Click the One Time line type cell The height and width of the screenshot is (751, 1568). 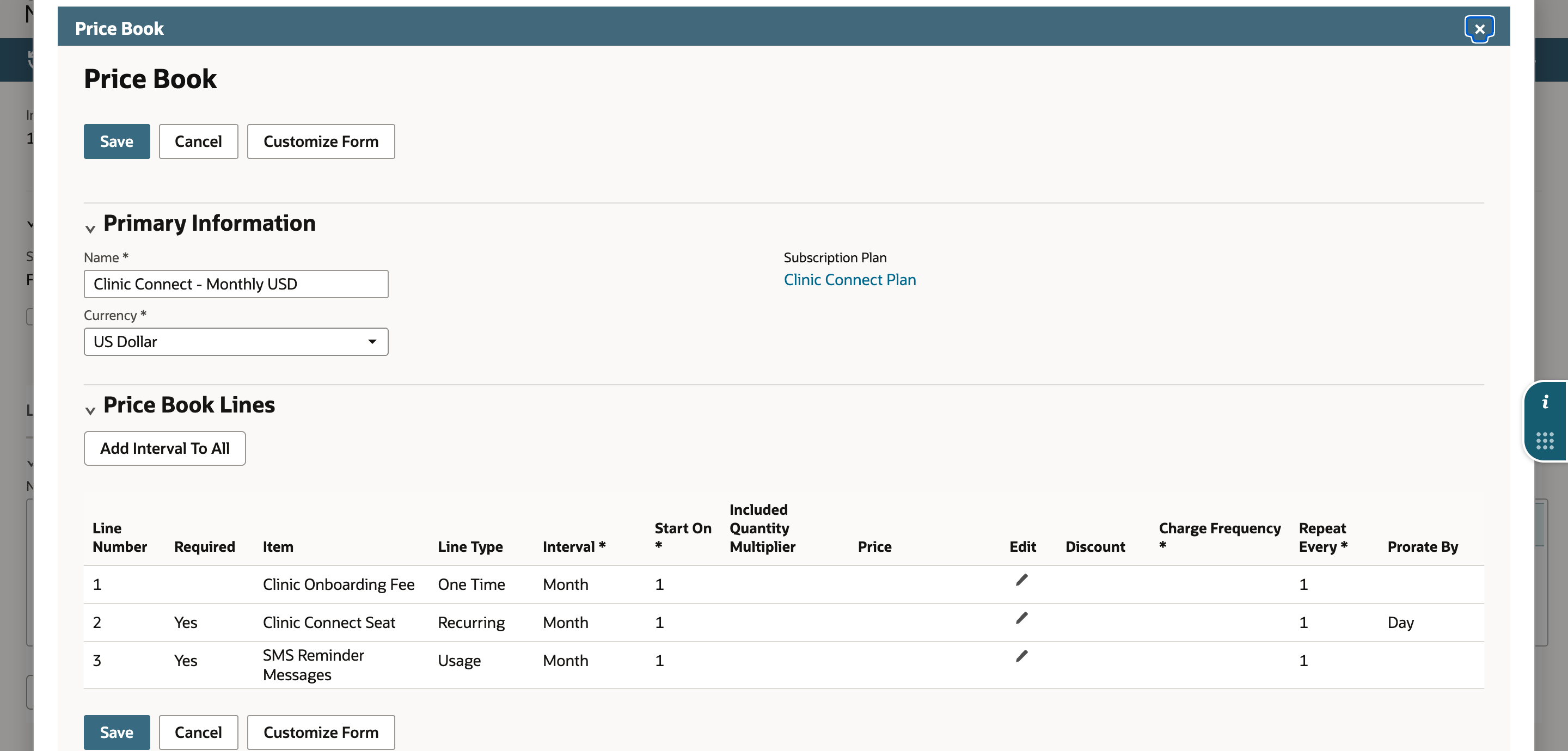point(471,585)
